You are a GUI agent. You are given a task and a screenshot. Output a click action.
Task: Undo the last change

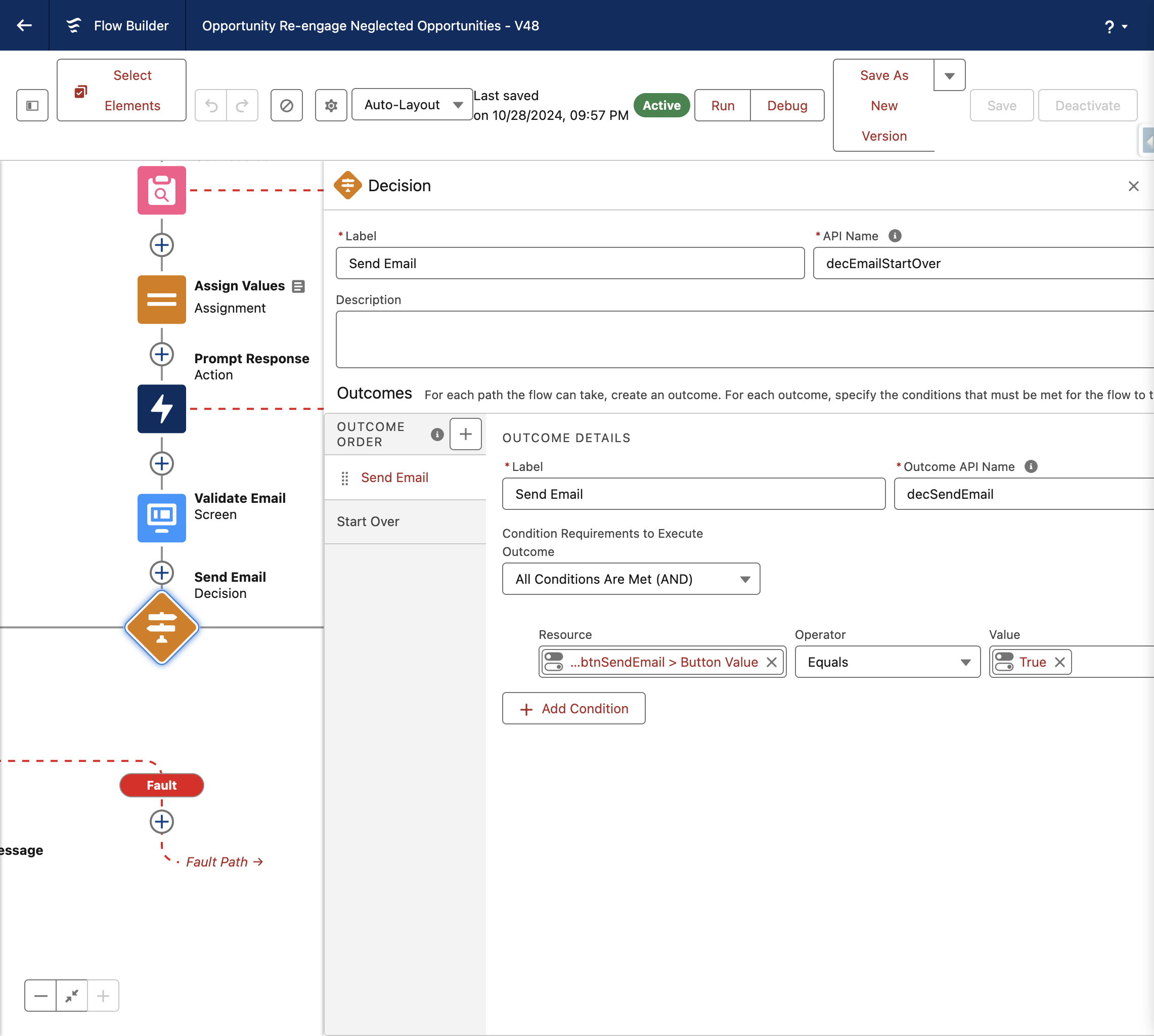pos(211,105)
